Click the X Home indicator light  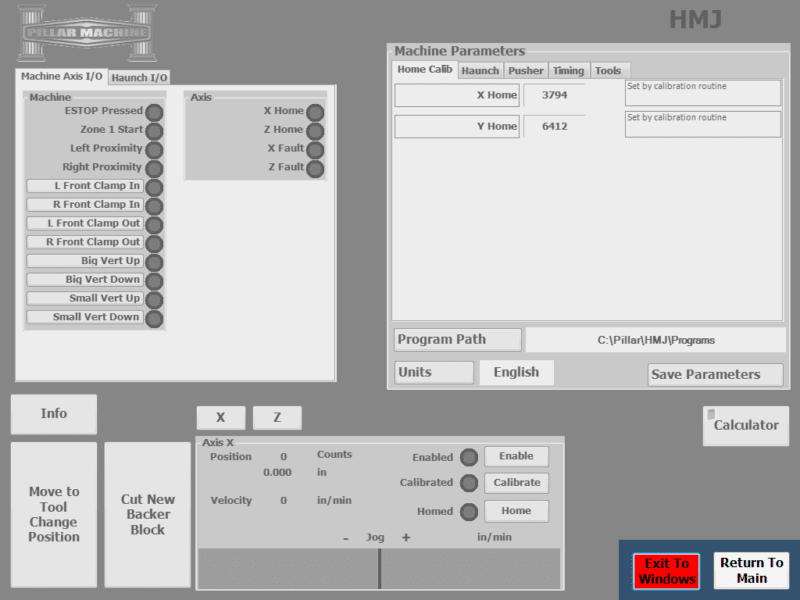(315, 112)
